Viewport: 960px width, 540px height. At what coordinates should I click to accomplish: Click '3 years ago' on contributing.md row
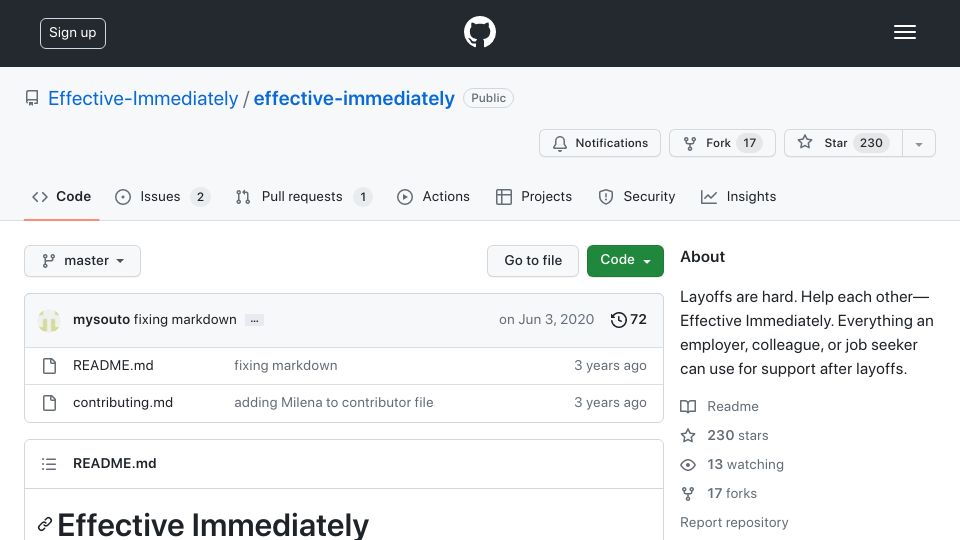tap(610, 402)
